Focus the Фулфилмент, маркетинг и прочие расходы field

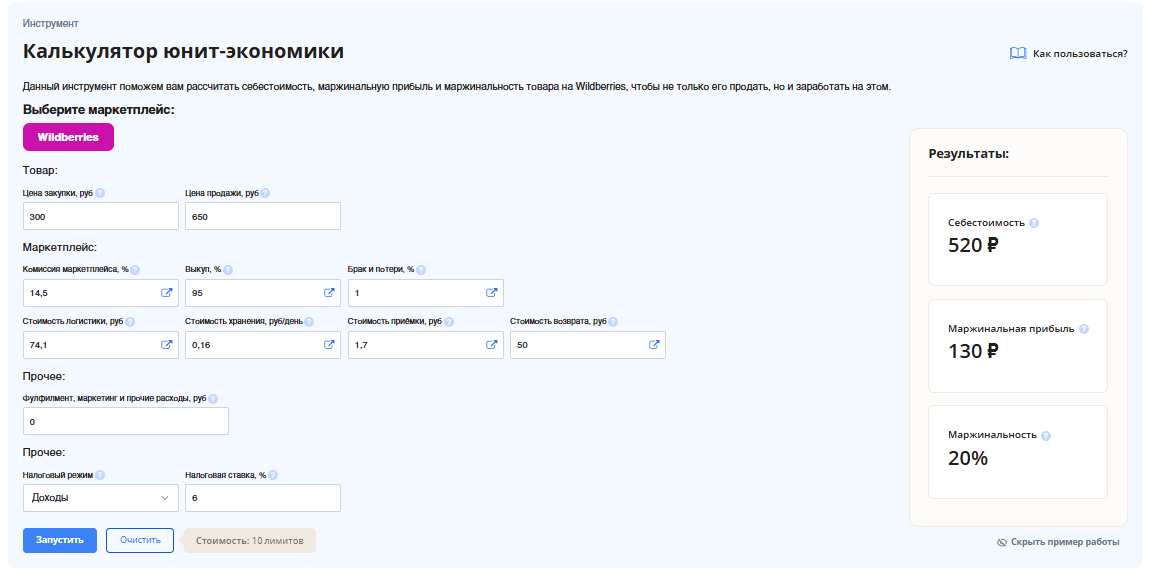point(125,422)
